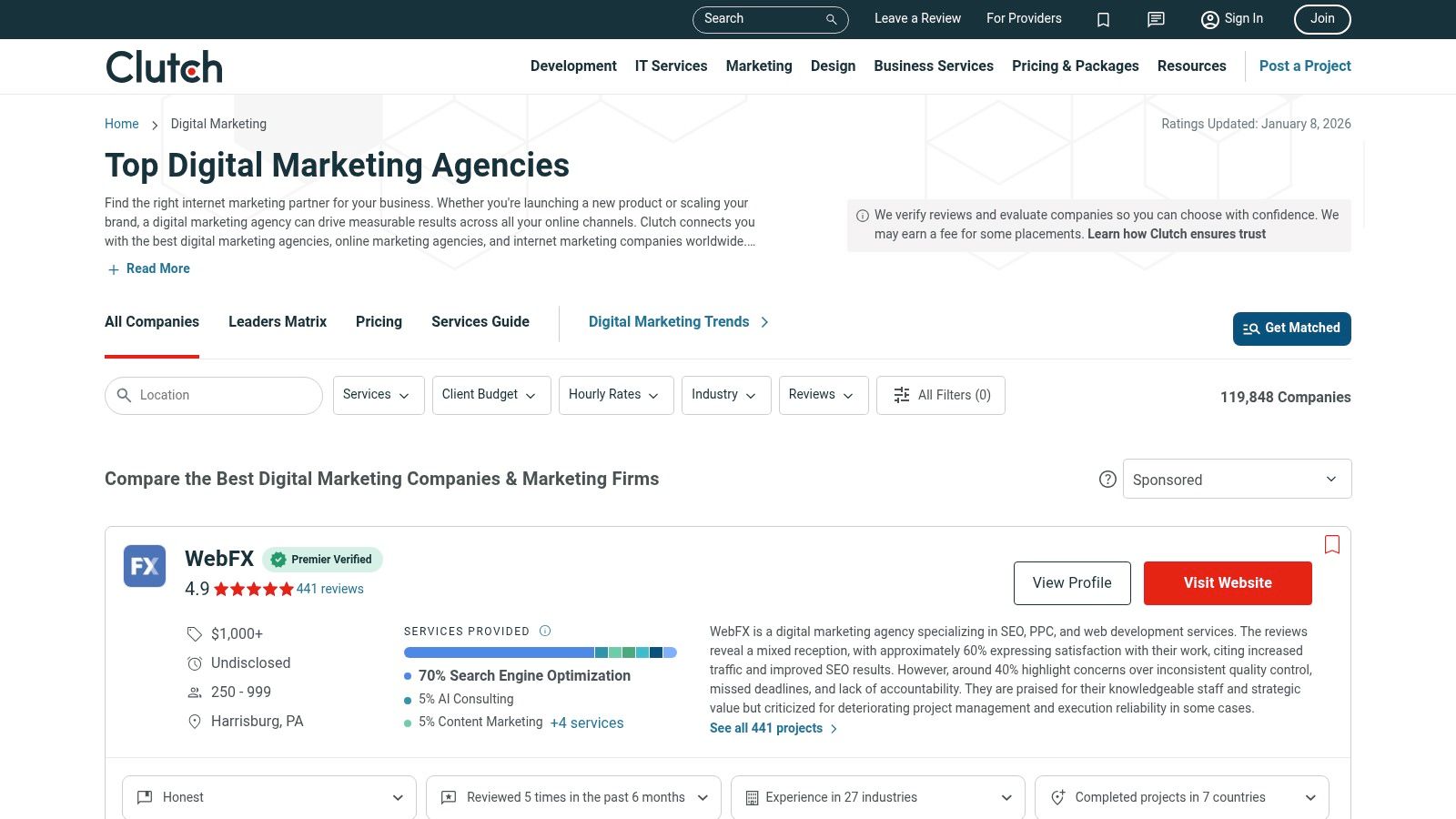Expand Read More description
1456x819 pixels.
coord(148,268)
